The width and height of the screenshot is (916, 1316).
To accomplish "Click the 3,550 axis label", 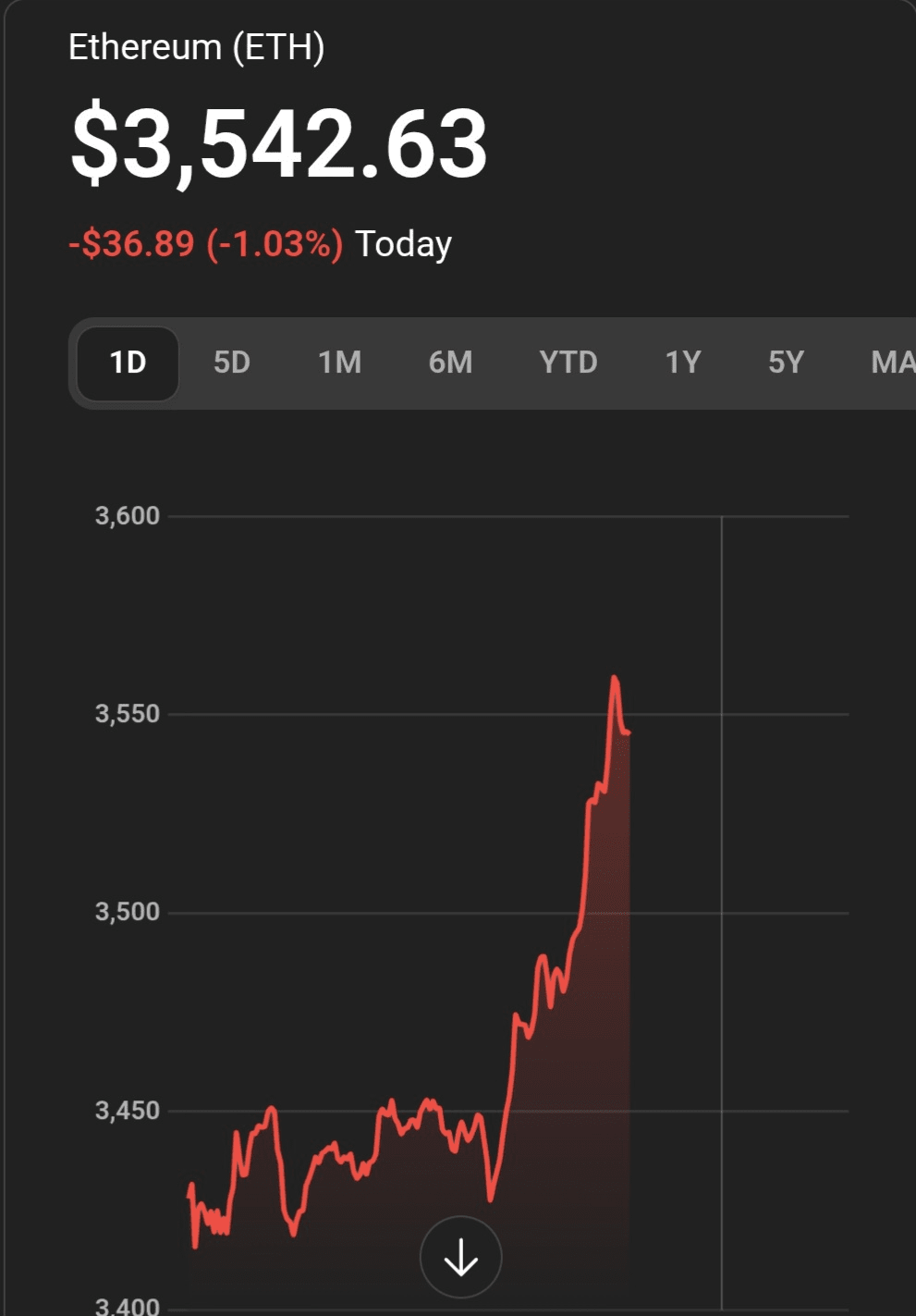I will click(x=128, y=714).
